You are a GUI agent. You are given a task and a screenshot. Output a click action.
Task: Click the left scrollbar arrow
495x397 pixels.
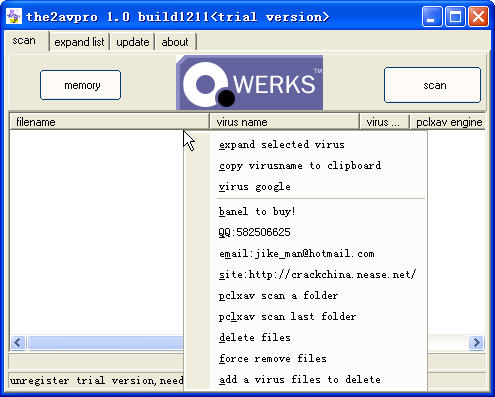tap(18, 342)
